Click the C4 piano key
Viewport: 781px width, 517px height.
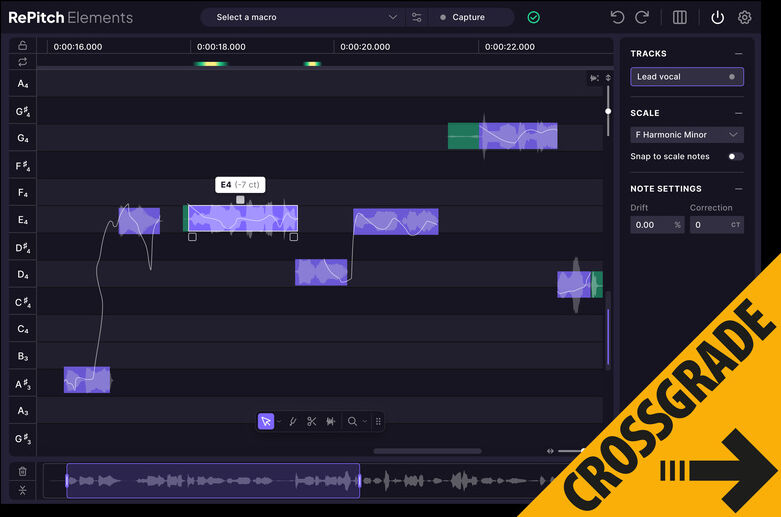(x=22, y=329)
